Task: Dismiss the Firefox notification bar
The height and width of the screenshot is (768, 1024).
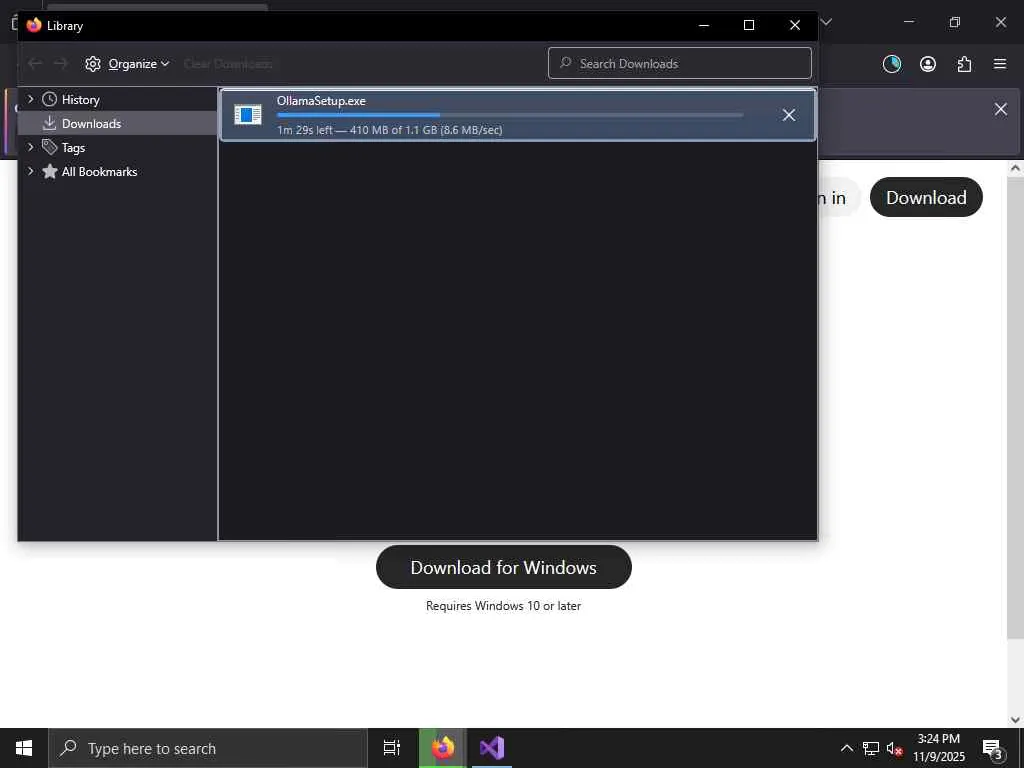Action: 1000,109
